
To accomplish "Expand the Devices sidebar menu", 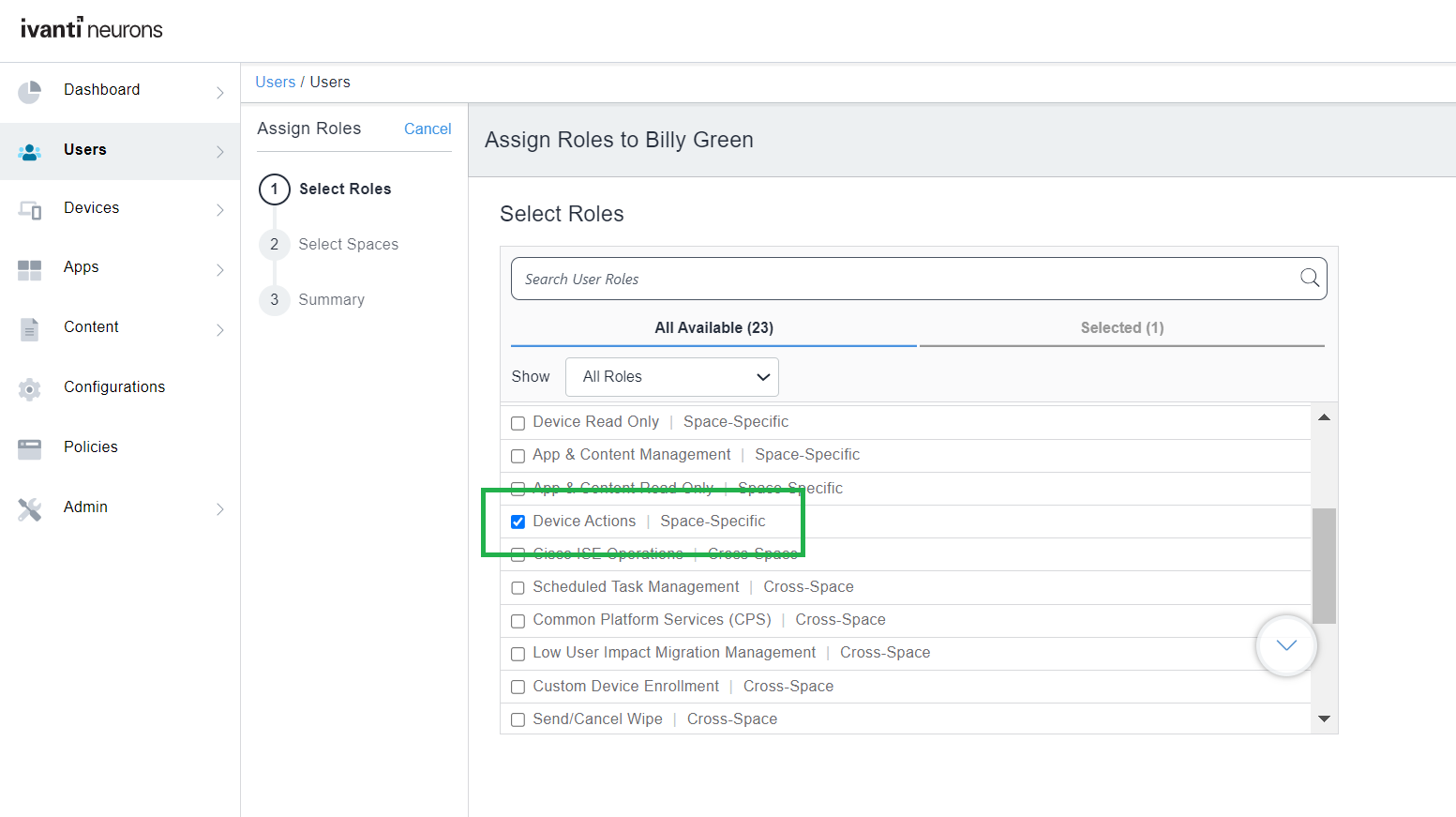I will click(221, 209).
